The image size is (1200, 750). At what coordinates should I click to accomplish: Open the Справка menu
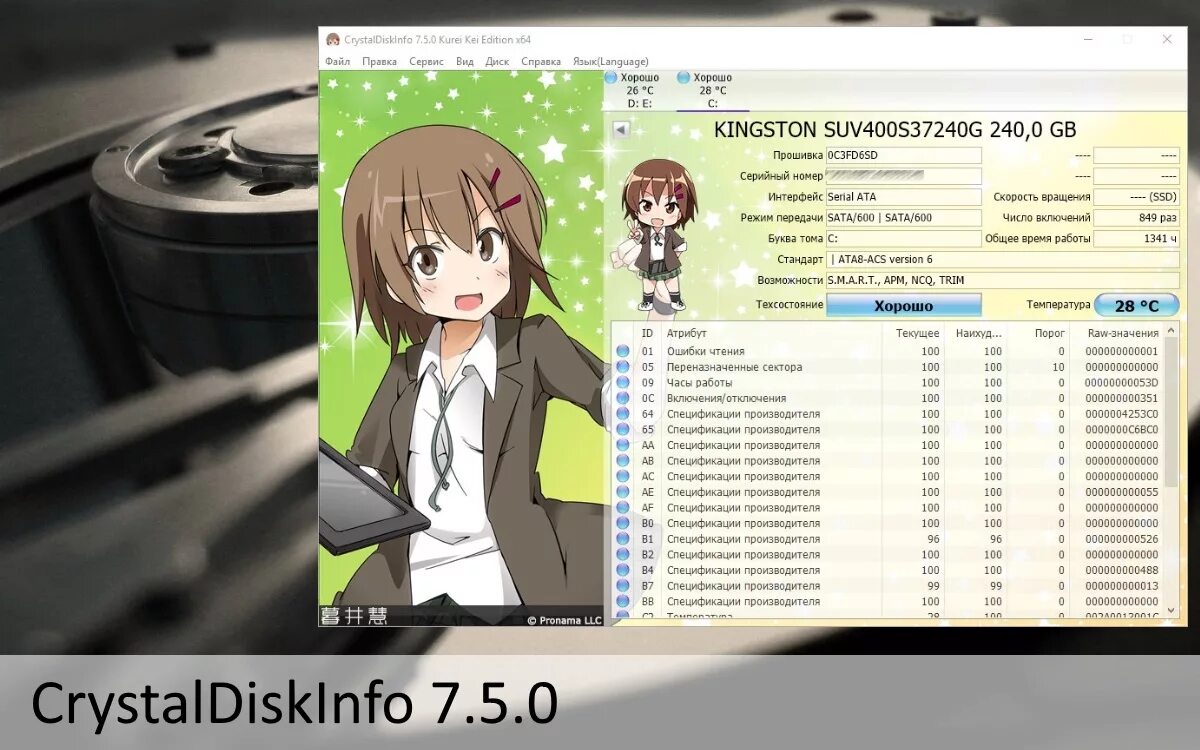tap(541, 61)
